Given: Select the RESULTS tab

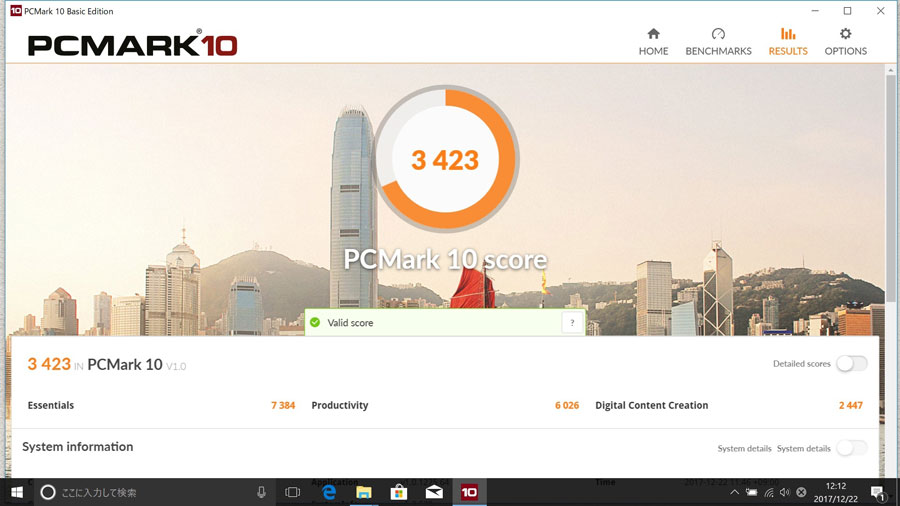Looking at the screenshot, I should (788, 42).
